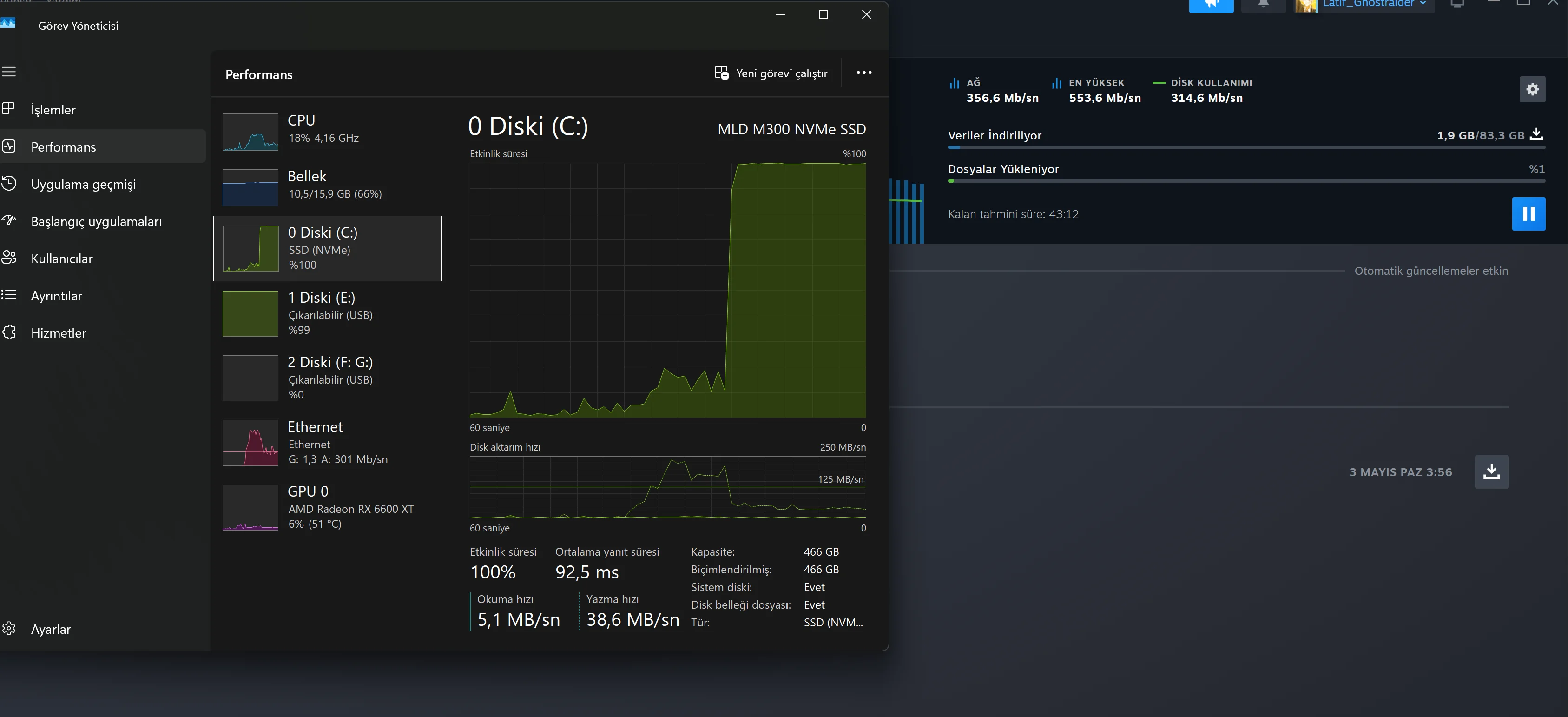Pause the Steam download
The width and height of the screenshot is (1568, 717).
(1528, 214)
